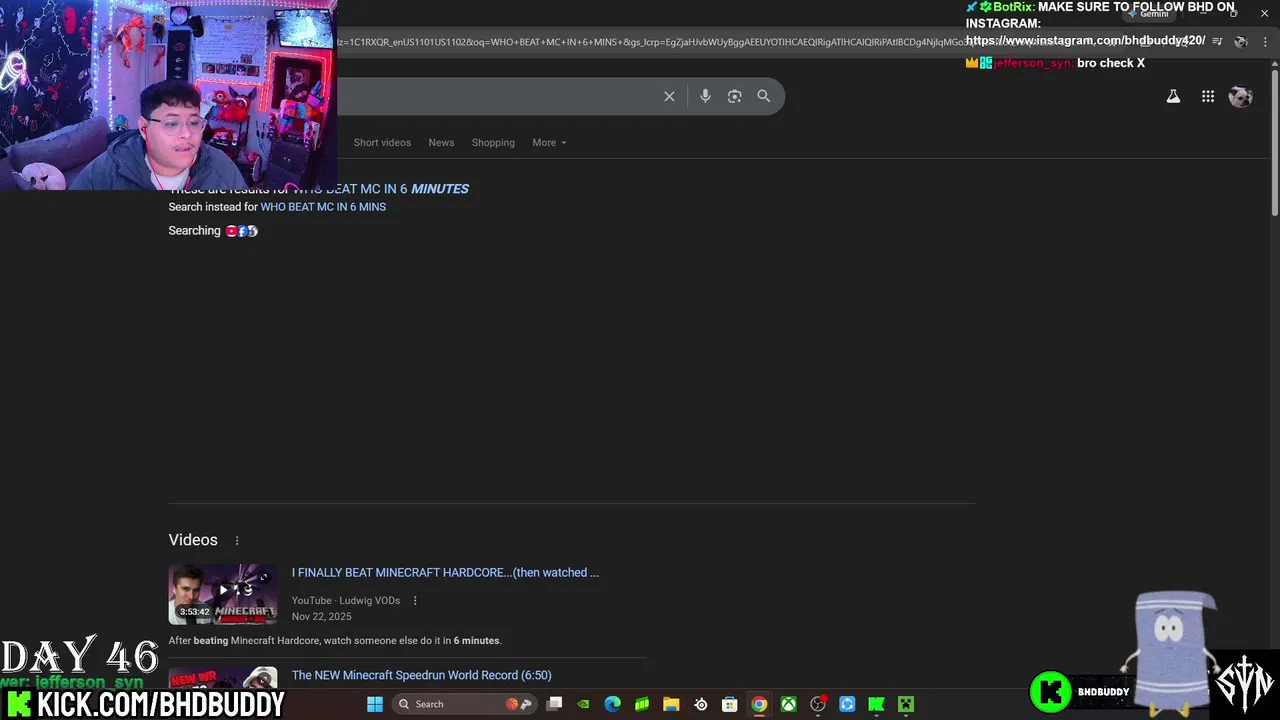Screen dimensions: 1280x720
Task: Clear the Google search box text
Action: tap(669, 96)
